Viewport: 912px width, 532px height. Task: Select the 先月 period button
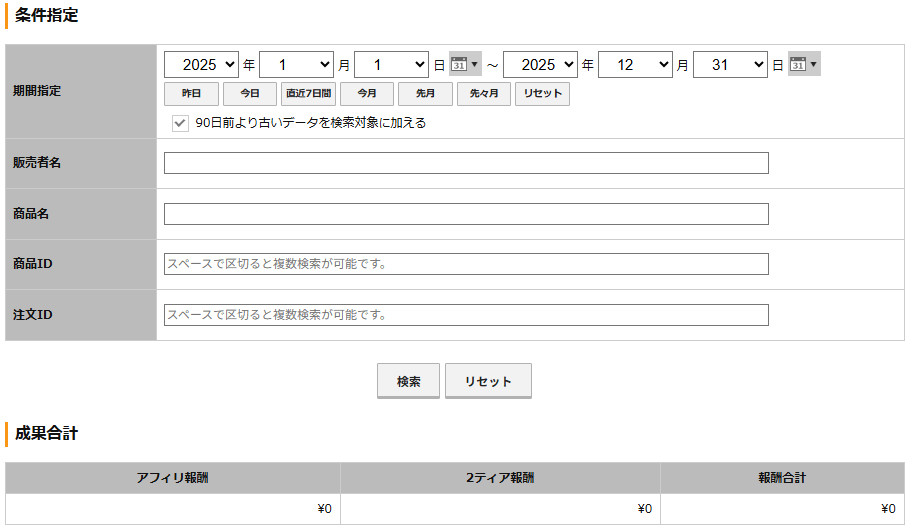(x=425, y=94)
